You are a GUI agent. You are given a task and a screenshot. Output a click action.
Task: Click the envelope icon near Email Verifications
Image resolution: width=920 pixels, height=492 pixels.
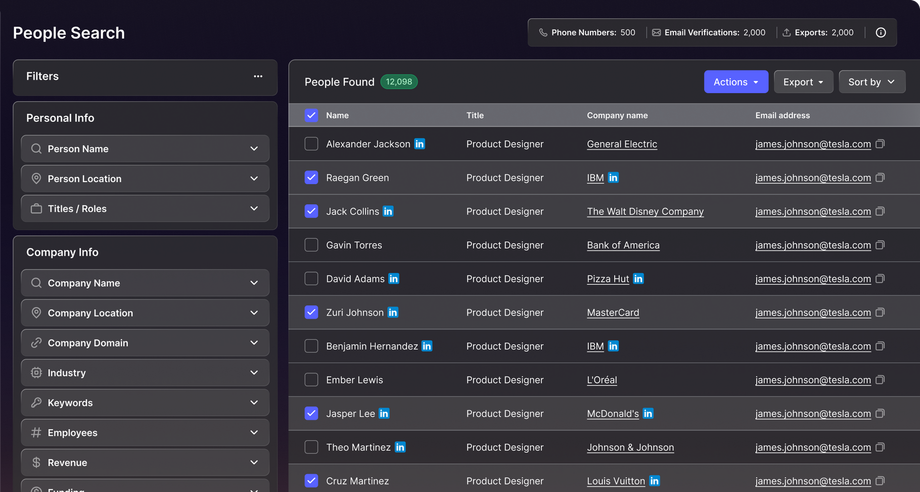pos(656,33)
